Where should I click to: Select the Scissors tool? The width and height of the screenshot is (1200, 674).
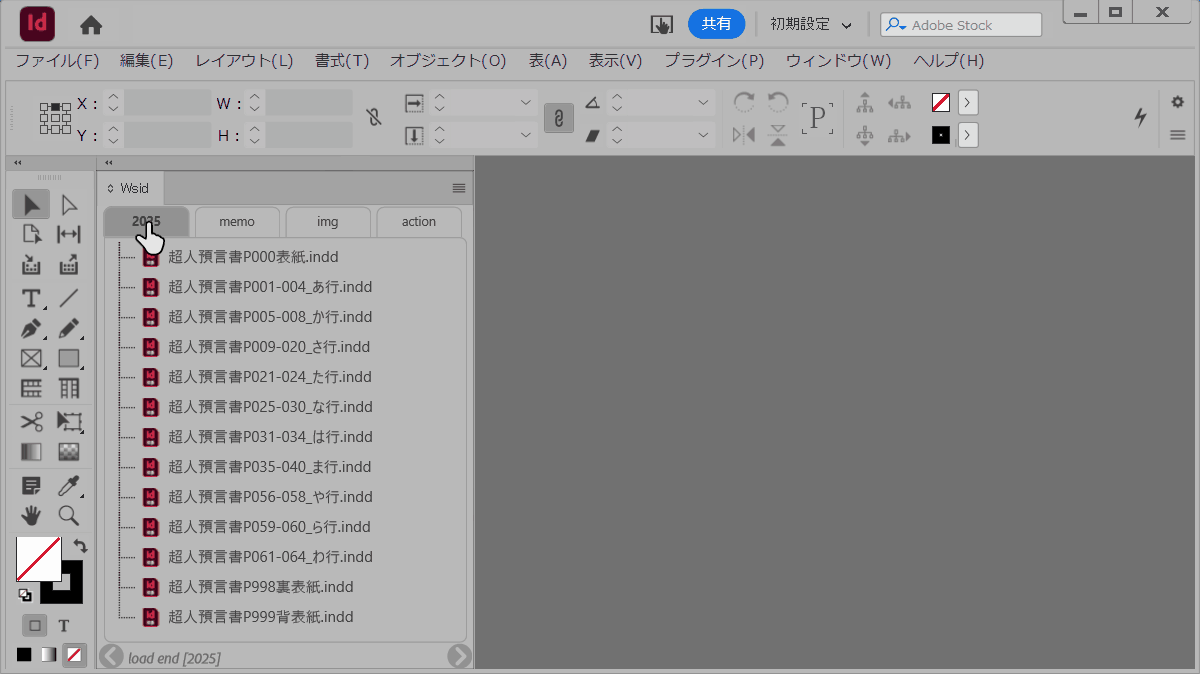point(31,421)
